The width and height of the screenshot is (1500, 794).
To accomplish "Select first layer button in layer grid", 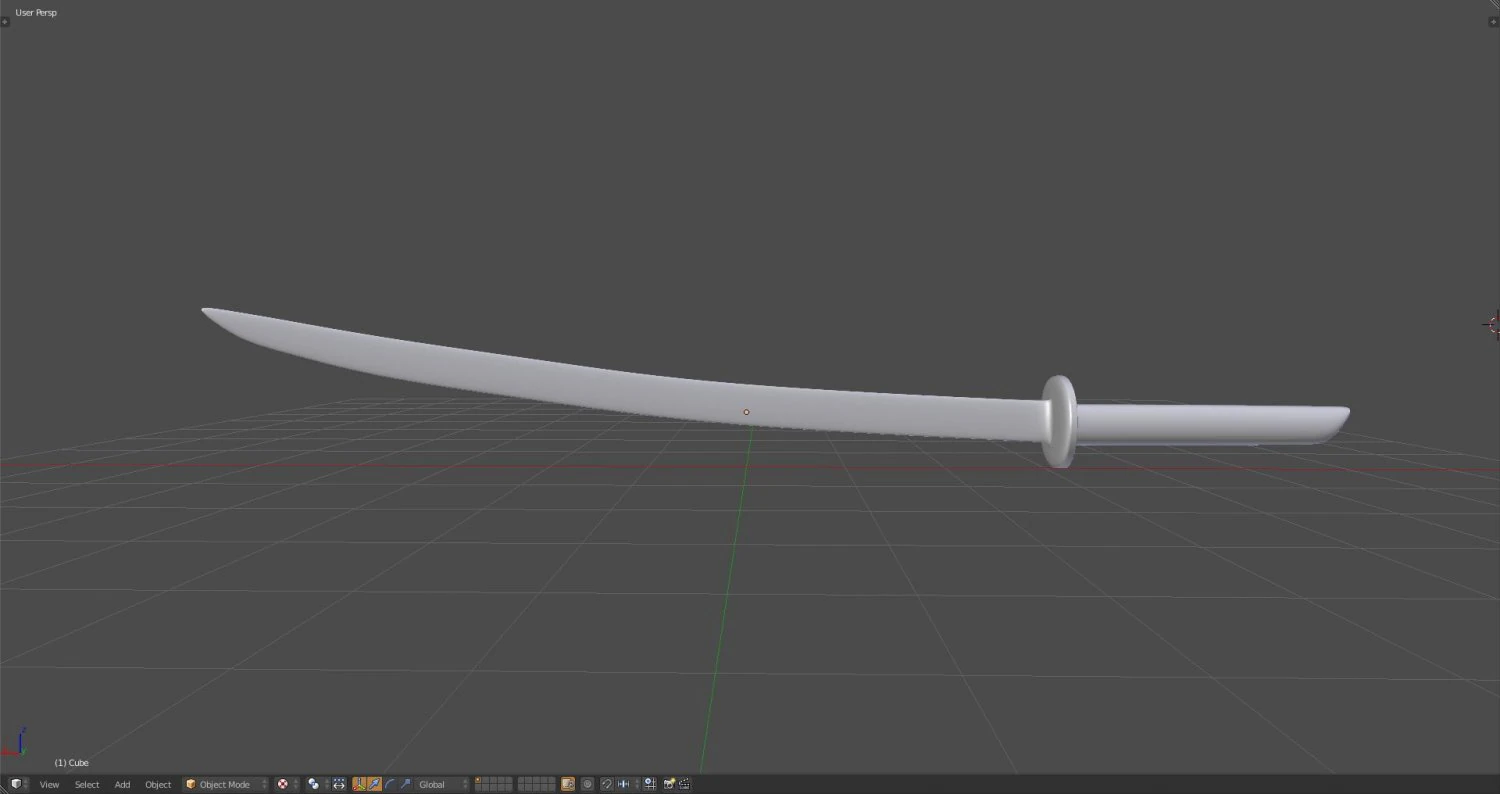I will coord(478,781).
